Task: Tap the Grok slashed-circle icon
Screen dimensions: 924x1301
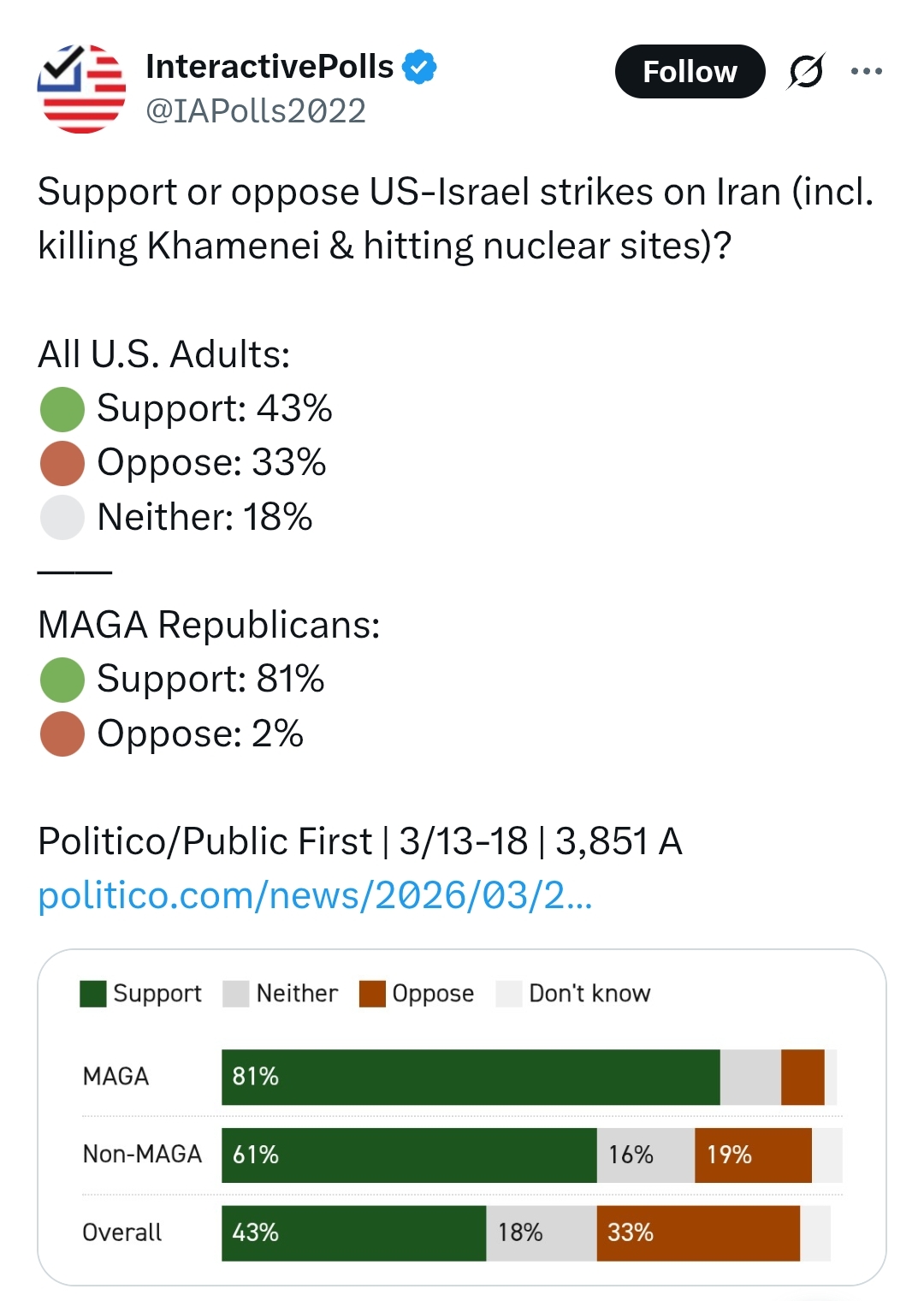Action: point(806,72)
